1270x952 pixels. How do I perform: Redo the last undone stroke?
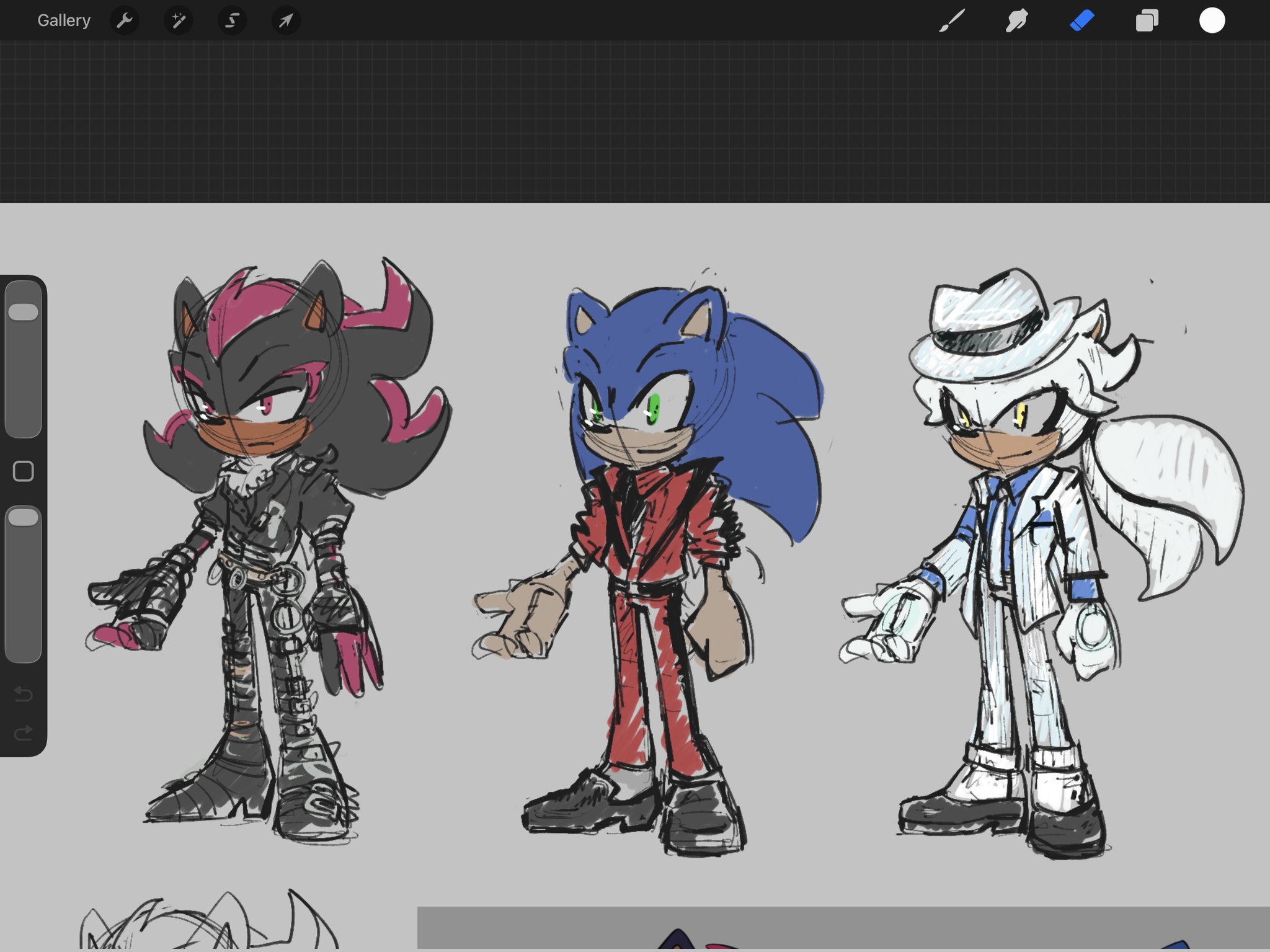[24, 733]
